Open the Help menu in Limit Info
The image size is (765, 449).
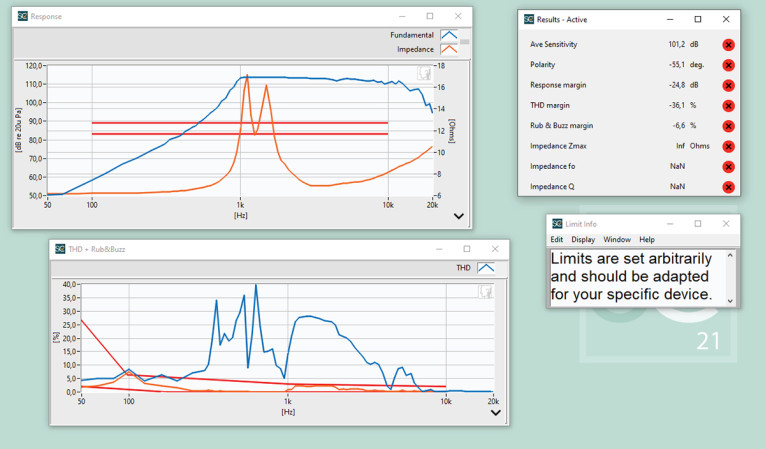pos(647,240)
